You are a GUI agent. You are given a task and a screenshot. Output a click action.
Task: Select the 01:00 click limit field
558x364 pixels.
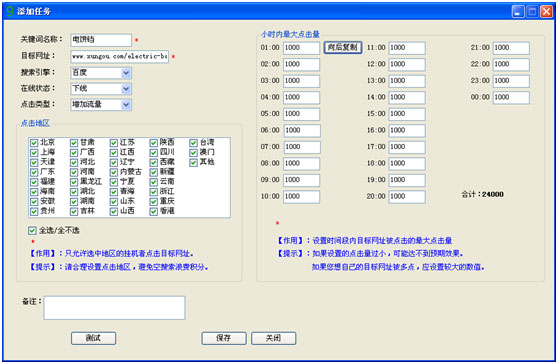point(301,48)
